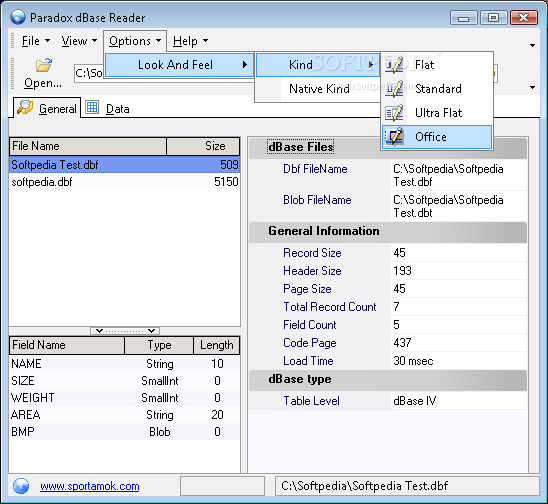Switch to the Data tab
This screenshot has width=548, height=504.
(108, 108)
